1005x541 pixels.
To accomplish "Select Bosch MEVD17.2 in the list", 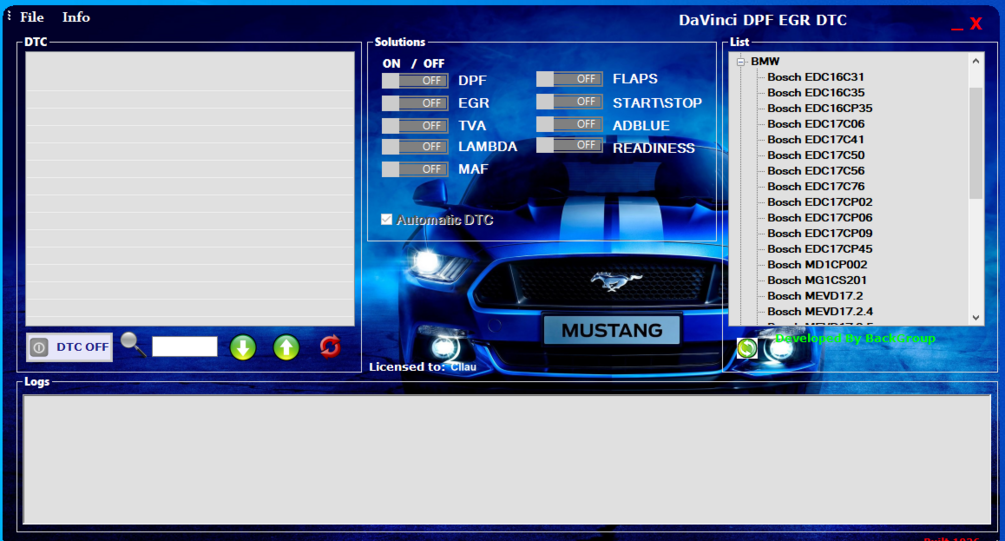I will [x=815, y=295].
